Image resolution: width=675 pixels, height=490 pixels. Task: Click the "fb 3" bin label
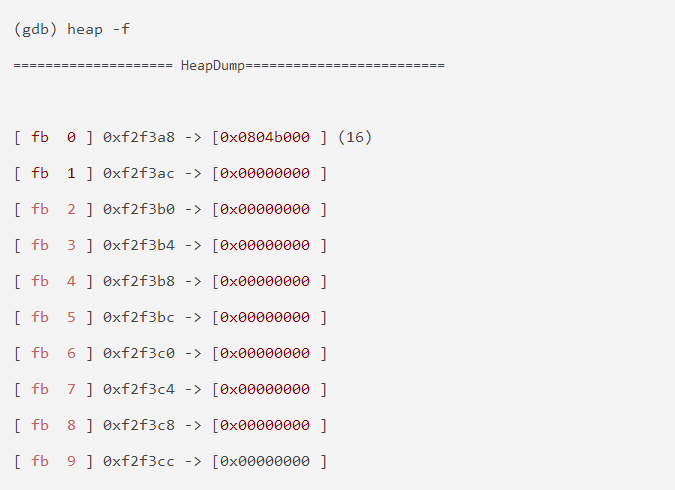[53, 245]
